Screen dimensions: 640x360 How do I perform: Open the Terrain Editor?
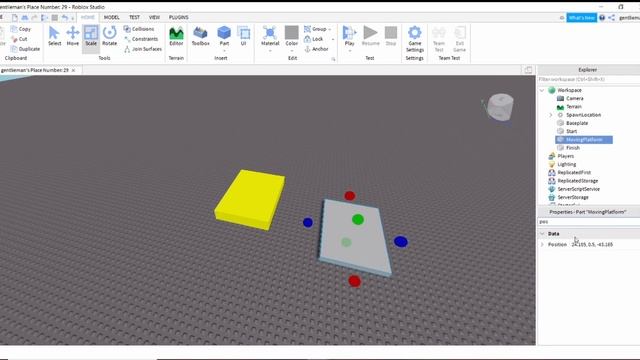pyautogui.click(x=176, y=36)
